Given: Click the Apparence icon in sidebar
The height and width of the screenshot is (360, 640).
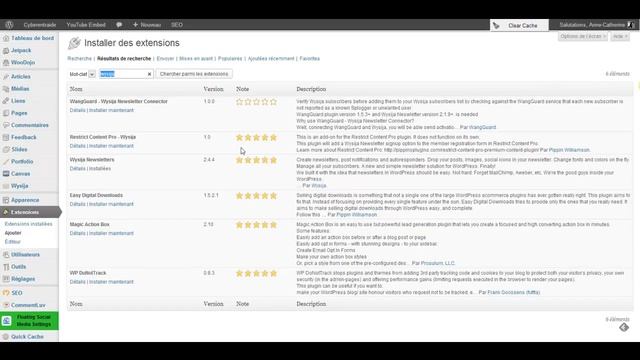Looking at the screenshot, I should click(x=6, y=200).
